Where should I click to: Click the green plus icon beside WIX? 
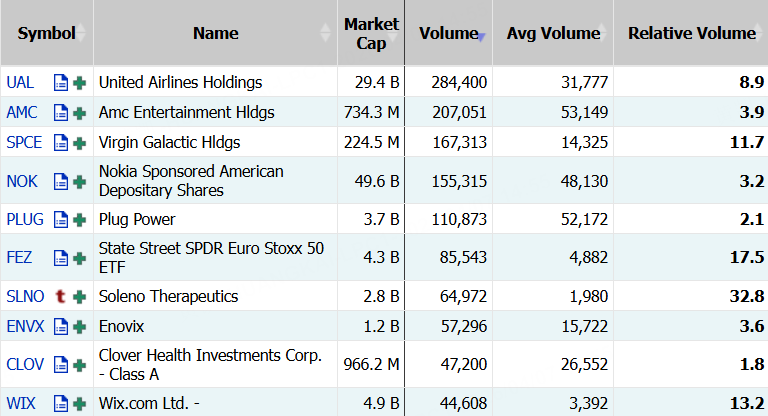click(x=79, y=403)
